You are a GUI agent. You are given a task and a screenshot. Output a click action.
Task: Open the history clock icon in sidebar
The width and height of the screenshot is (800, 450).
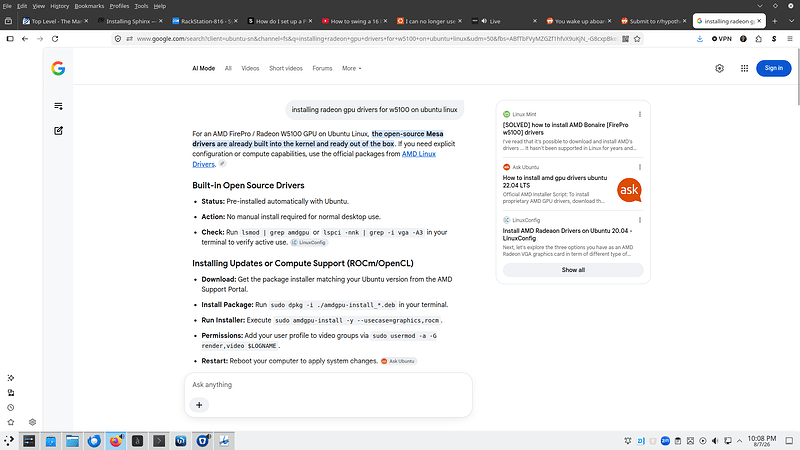tap(11, 408)
